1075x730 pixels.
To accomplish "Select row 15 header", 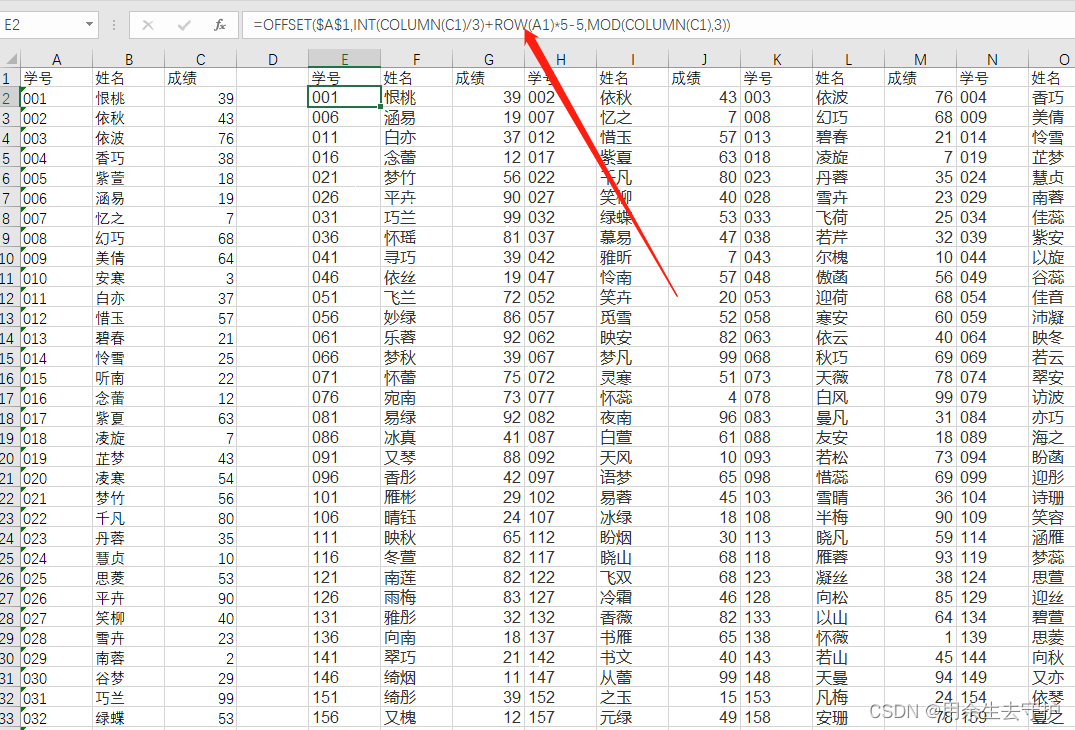I will (10, 358).
